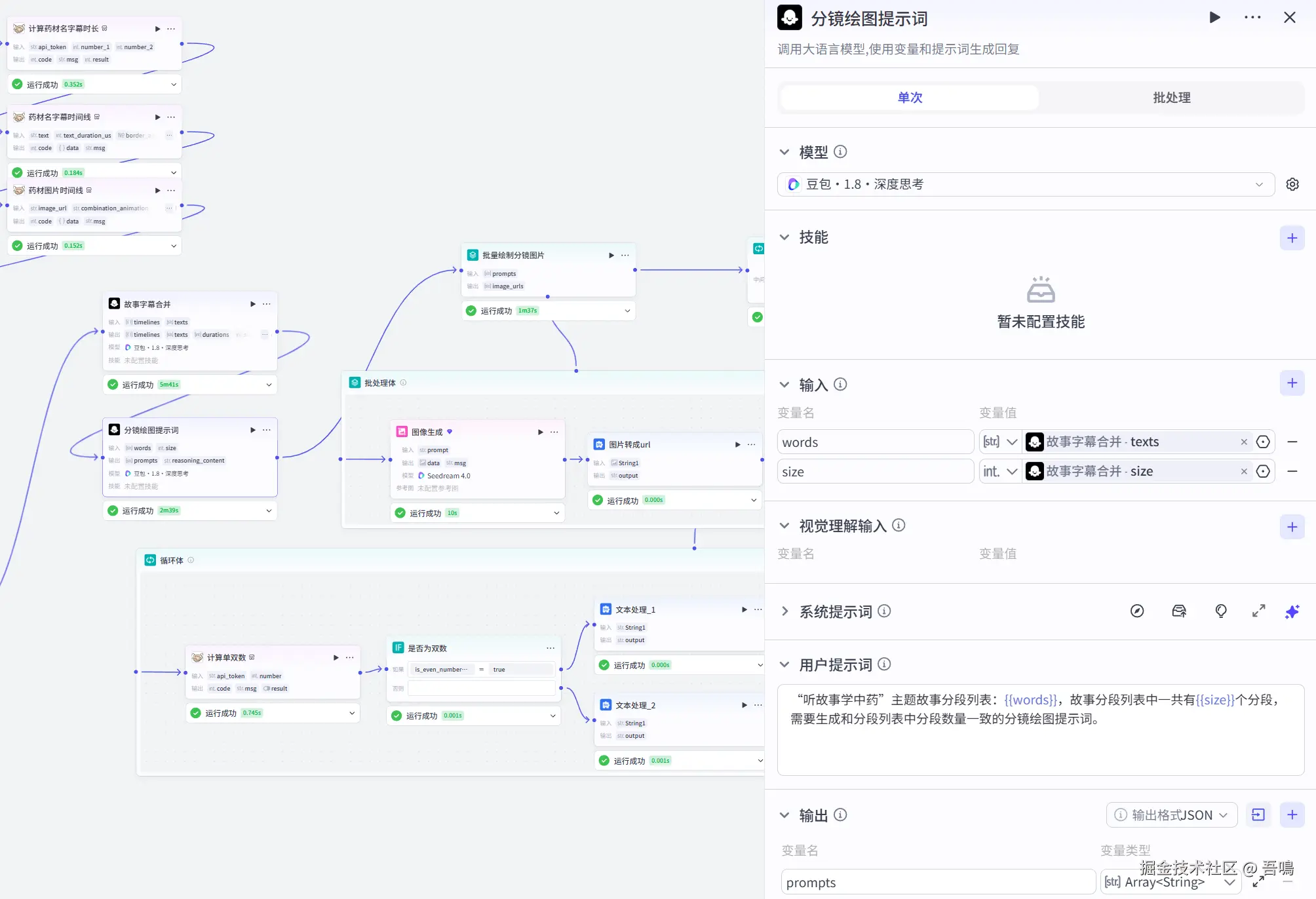1316x899 pixels.
Task: Switch to the 批处理 tab
Action: 1171,98
